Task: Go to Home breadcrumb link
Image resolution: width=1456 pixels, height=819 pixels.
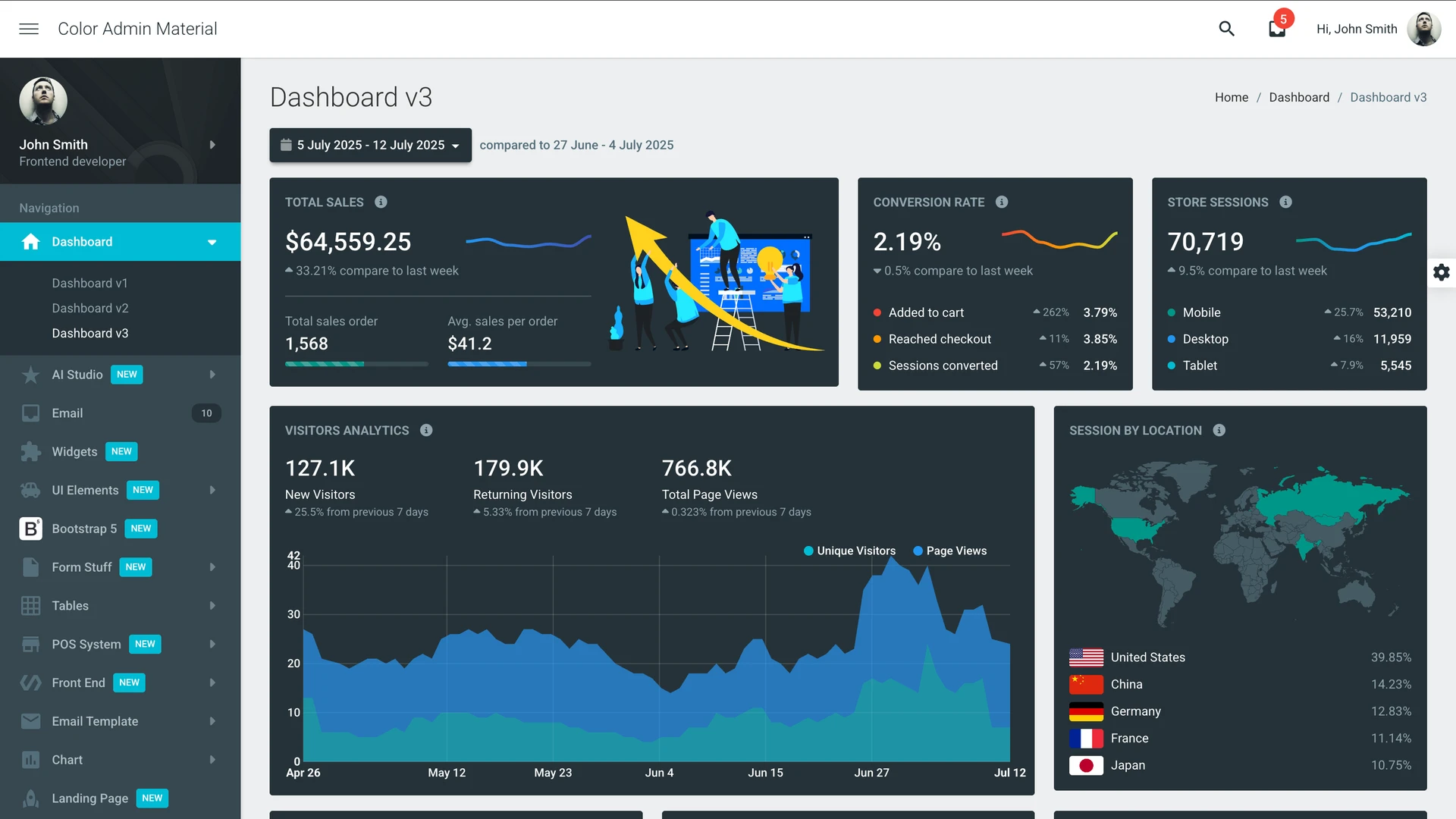Action: (x=1232, y=97)
